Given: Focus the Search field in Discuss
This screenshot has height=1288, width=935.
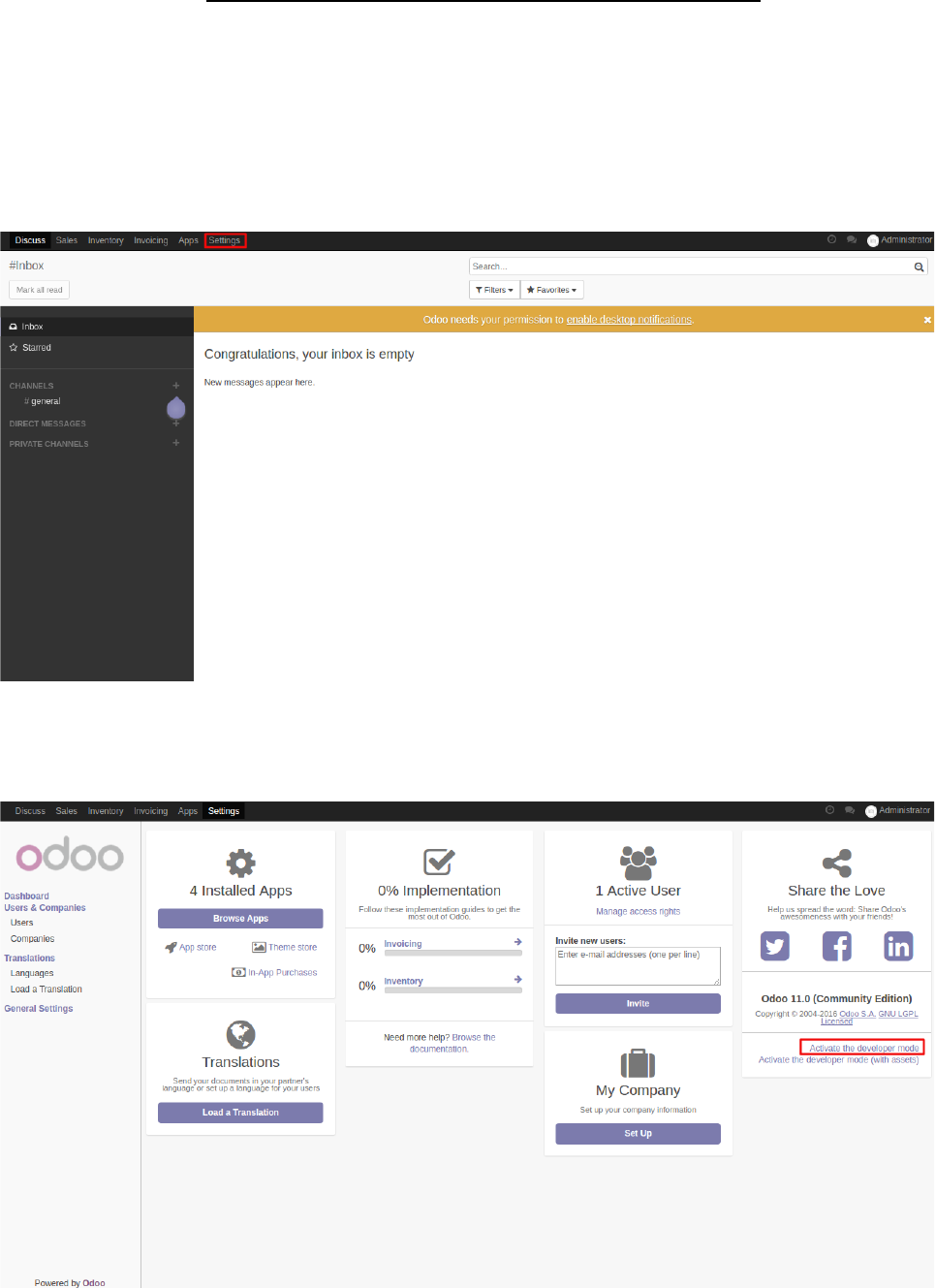Looking at the screenshot, I should (691, 267).
